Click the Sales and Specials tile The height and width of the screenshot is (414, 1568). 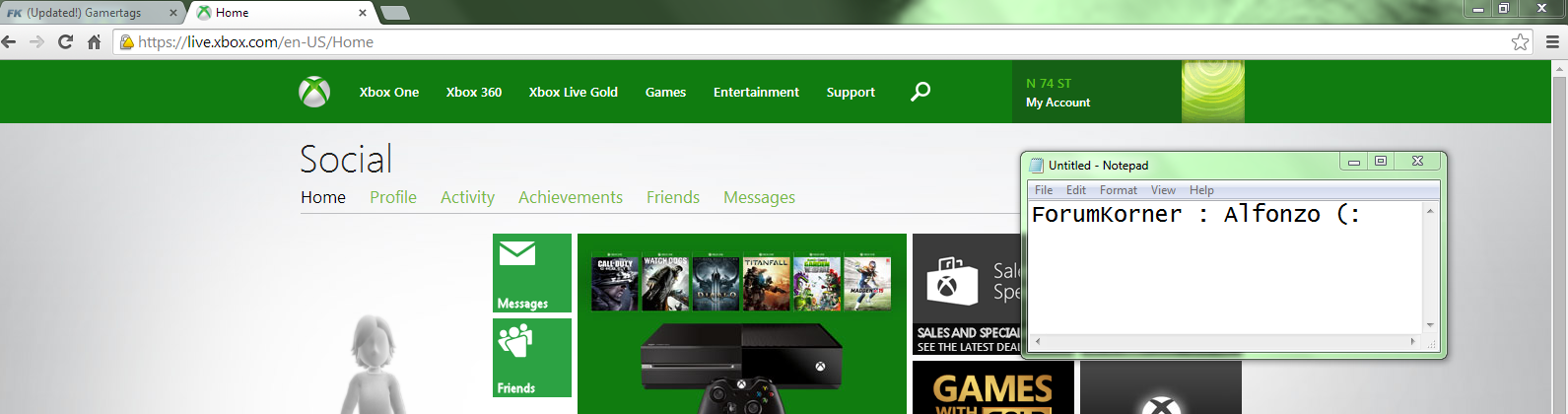[x=967, y=295]
